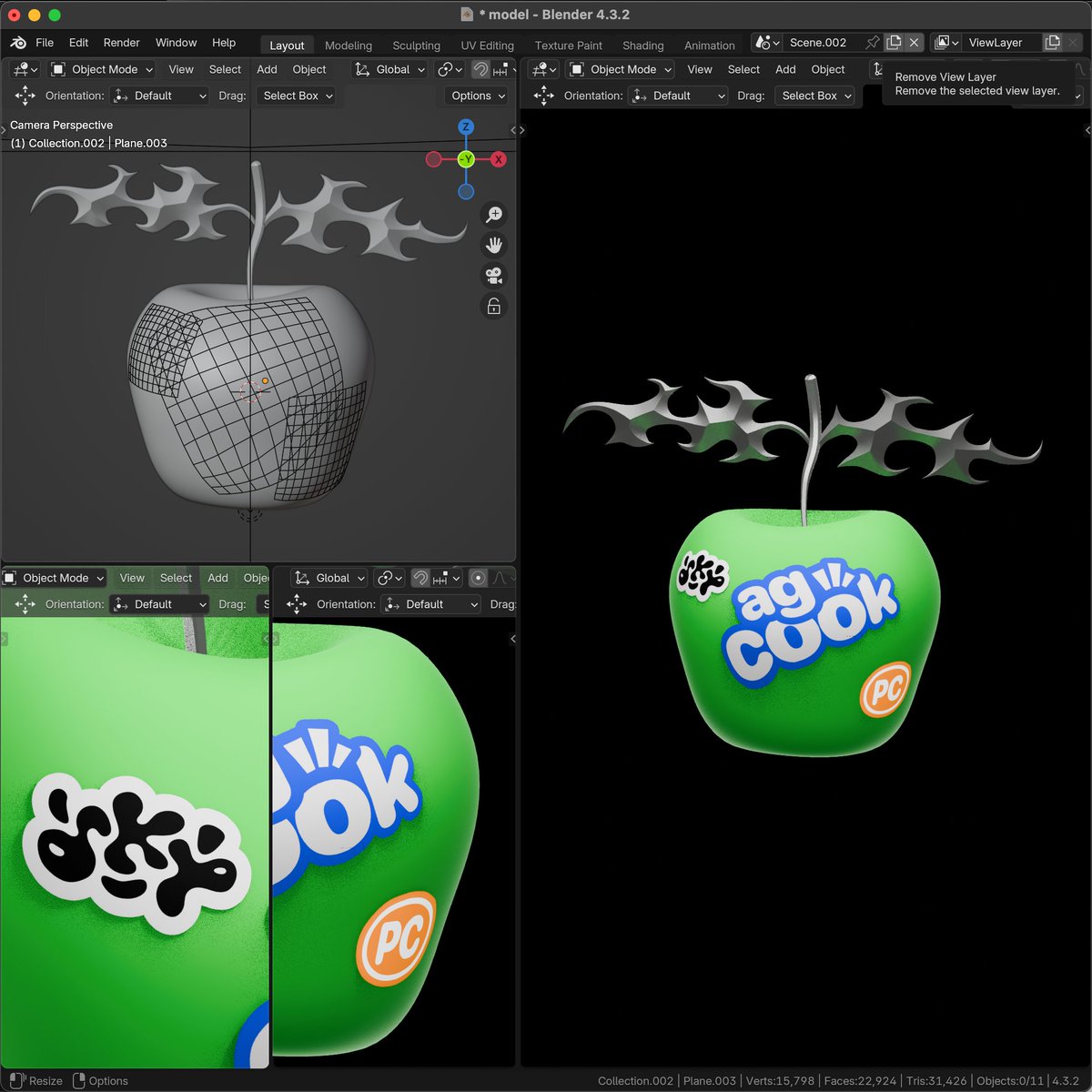This screenshot has width=1092, height=1092.
Task: Click the hand Pan view gizmo
Action: 494,246
